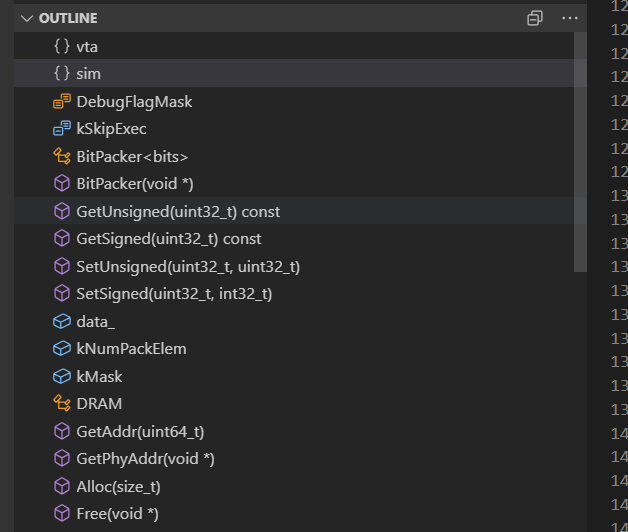The height and width of the screenshot is (532, 628).
Task: Click the method icon next to GetPhyAddr
Action: coord(62,459)
